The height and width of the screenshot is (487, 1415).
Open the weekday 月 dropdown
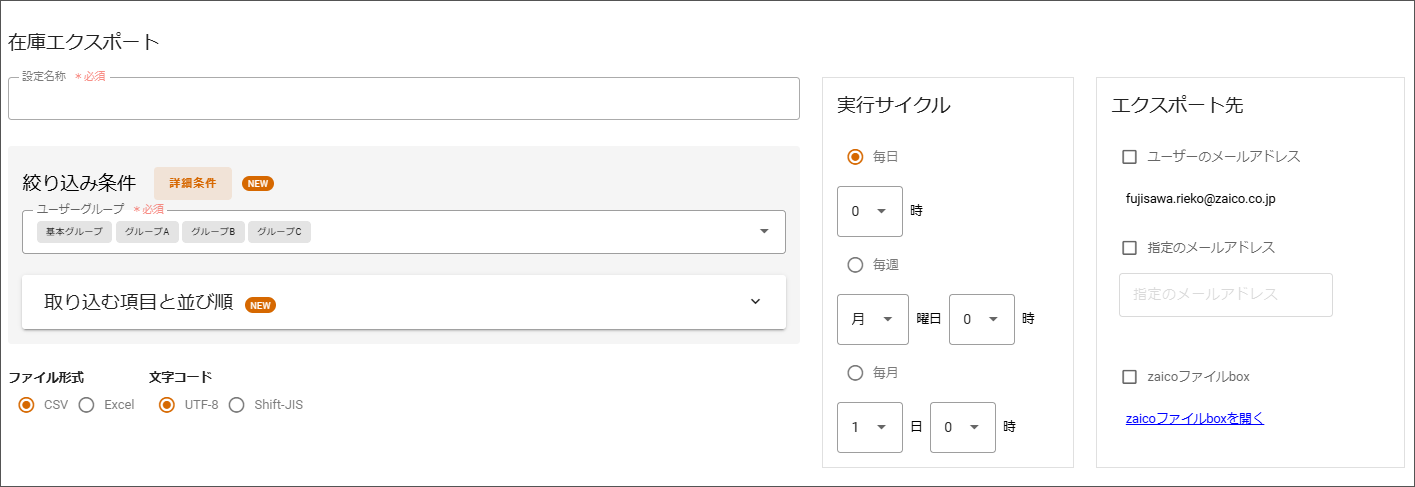click(872, 319)
